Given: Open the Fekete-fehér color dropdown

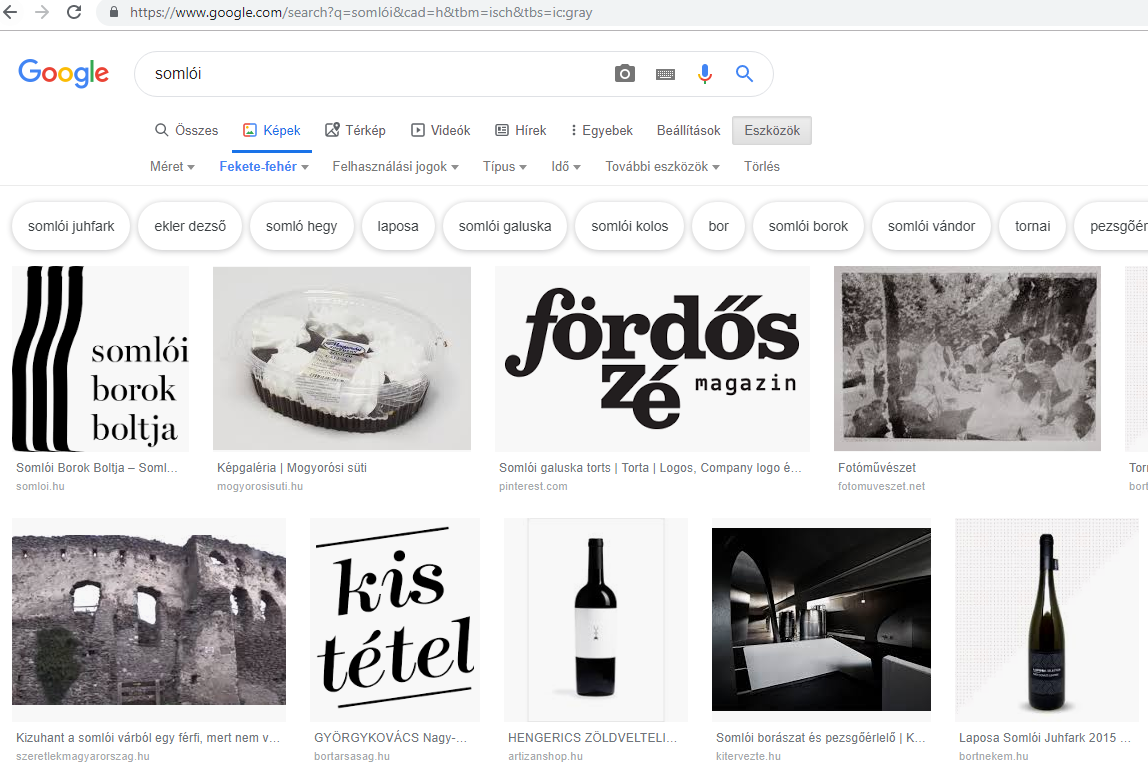Looking at the screenshot, I should tap(264, 166).
